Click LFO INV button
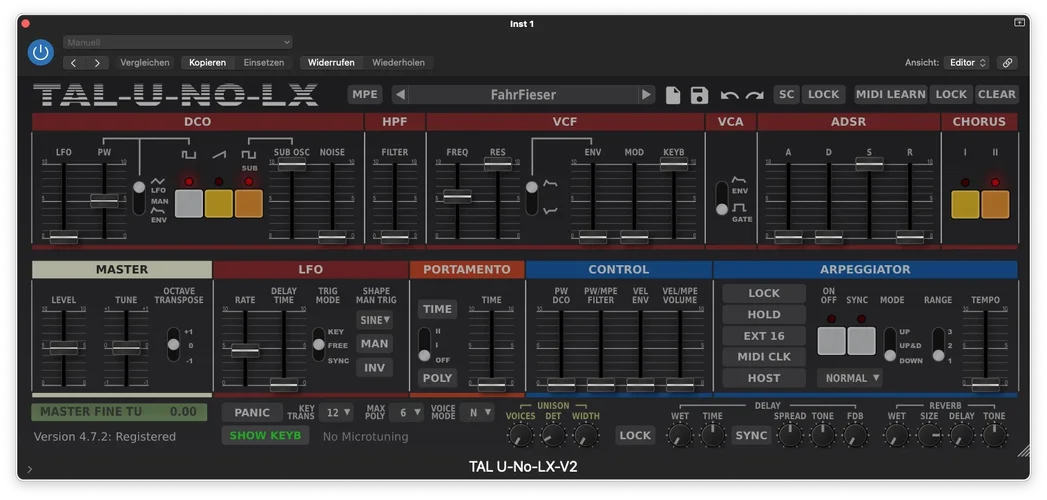 tap(375, 368)
